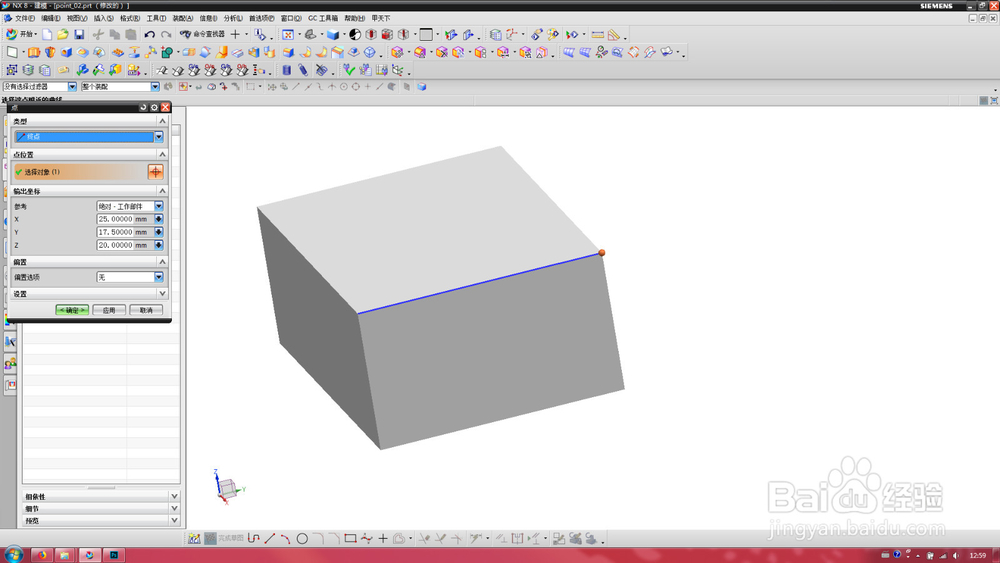The height and width of the screenshot is (563, 1000).
Task: Click the point constructor crosshair icon in the dialog
Action: click(156, 172)
